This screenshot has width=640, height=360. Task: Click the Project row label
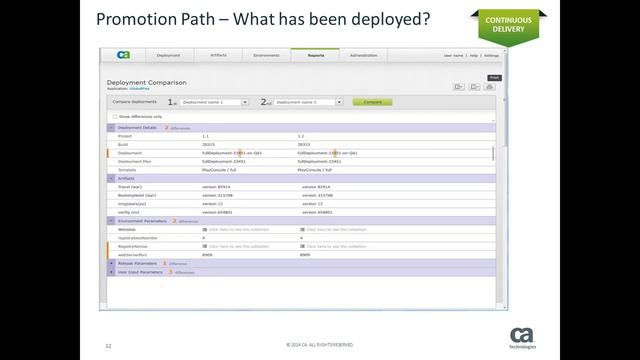click(125, 136)
